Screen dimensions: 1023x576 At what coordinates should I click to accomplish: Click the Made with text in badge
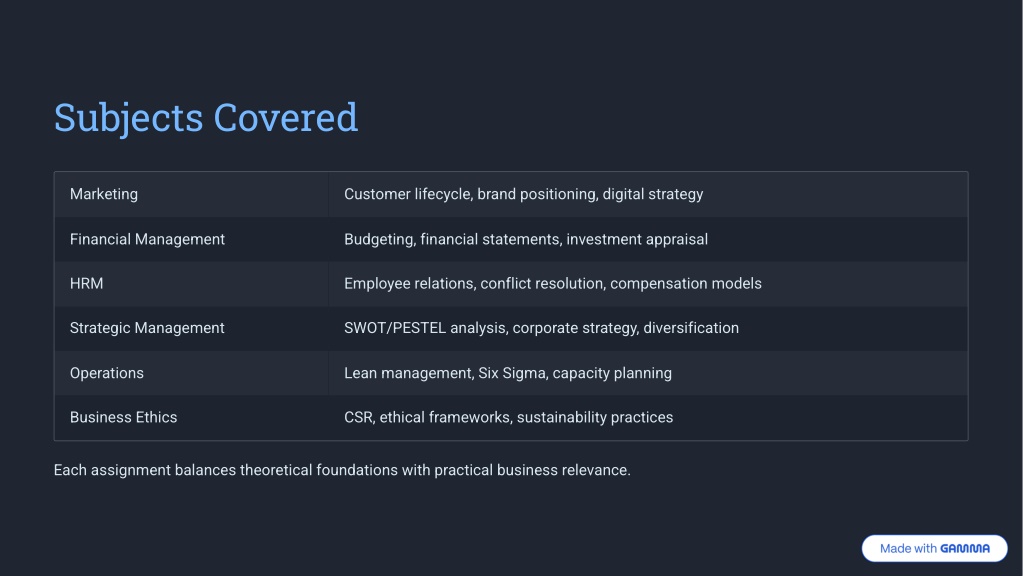pyautogui.click(x=908, y=549)
